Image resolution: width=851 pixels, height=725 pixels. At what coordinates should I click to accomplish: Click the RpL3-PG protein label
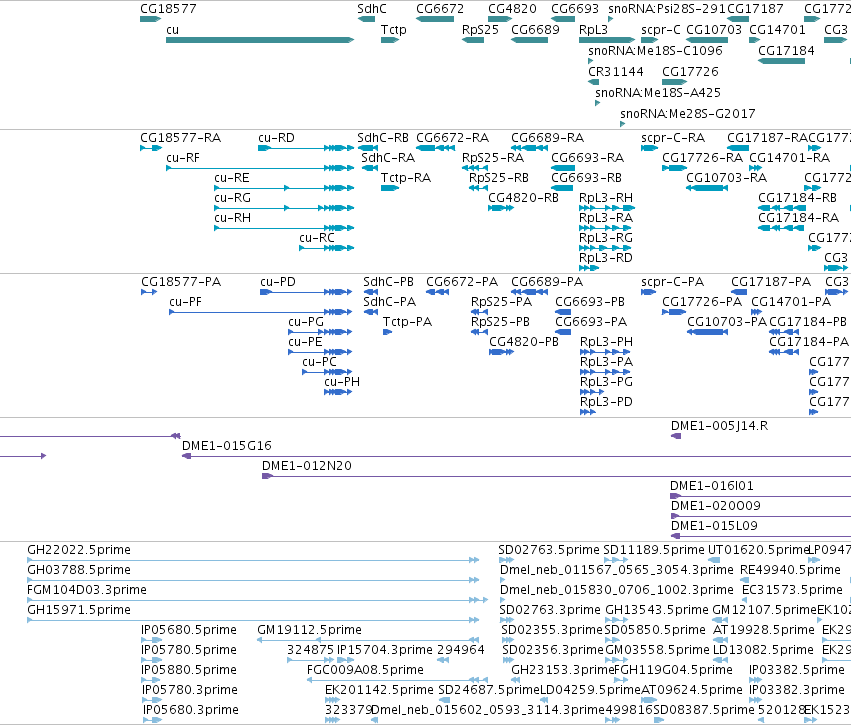point(606,382)
